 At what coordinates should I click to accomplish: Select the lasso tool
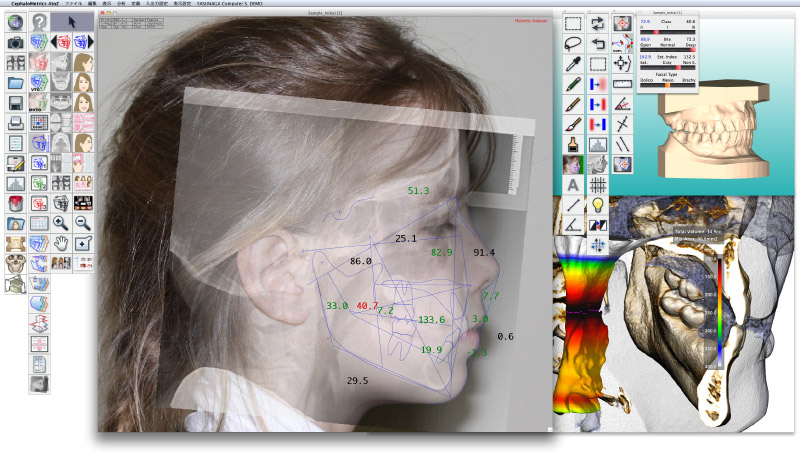(x=573, y=43)
